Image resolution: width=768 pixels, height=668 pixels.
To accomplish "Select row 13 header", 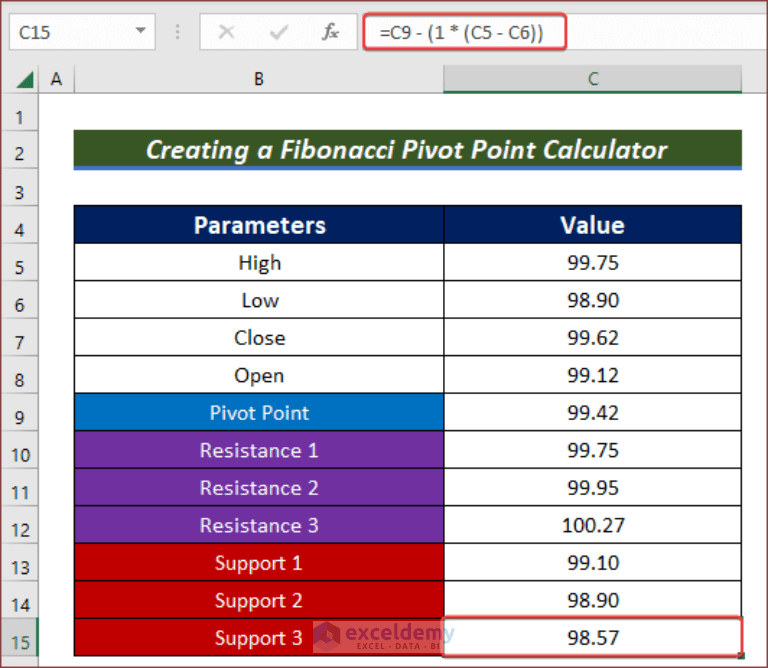I will pos(20,563).
